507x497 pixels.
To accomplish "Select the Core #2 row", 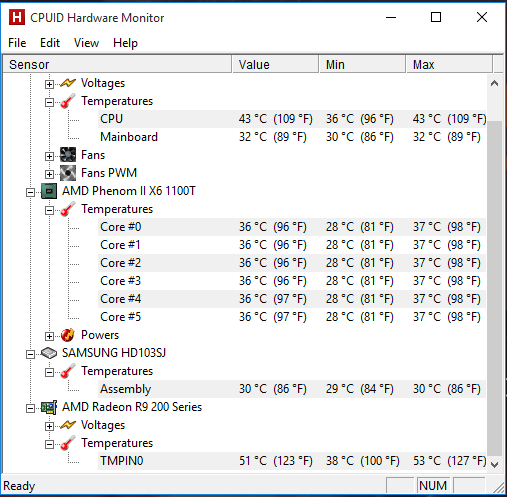I will 292,263.
